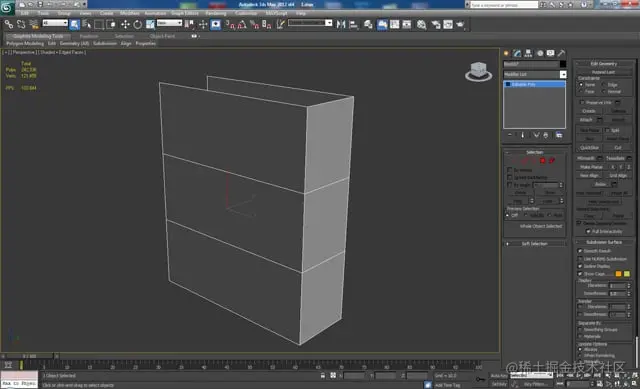
Task: Open the Material Editor icon
Action: [x=422, y=24]
